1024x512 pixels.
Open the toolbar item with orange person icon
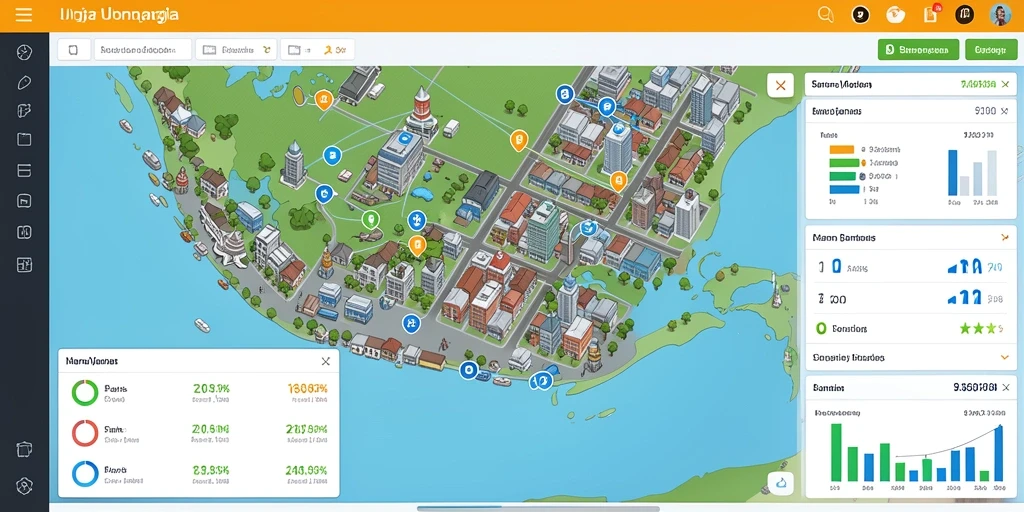317,50
